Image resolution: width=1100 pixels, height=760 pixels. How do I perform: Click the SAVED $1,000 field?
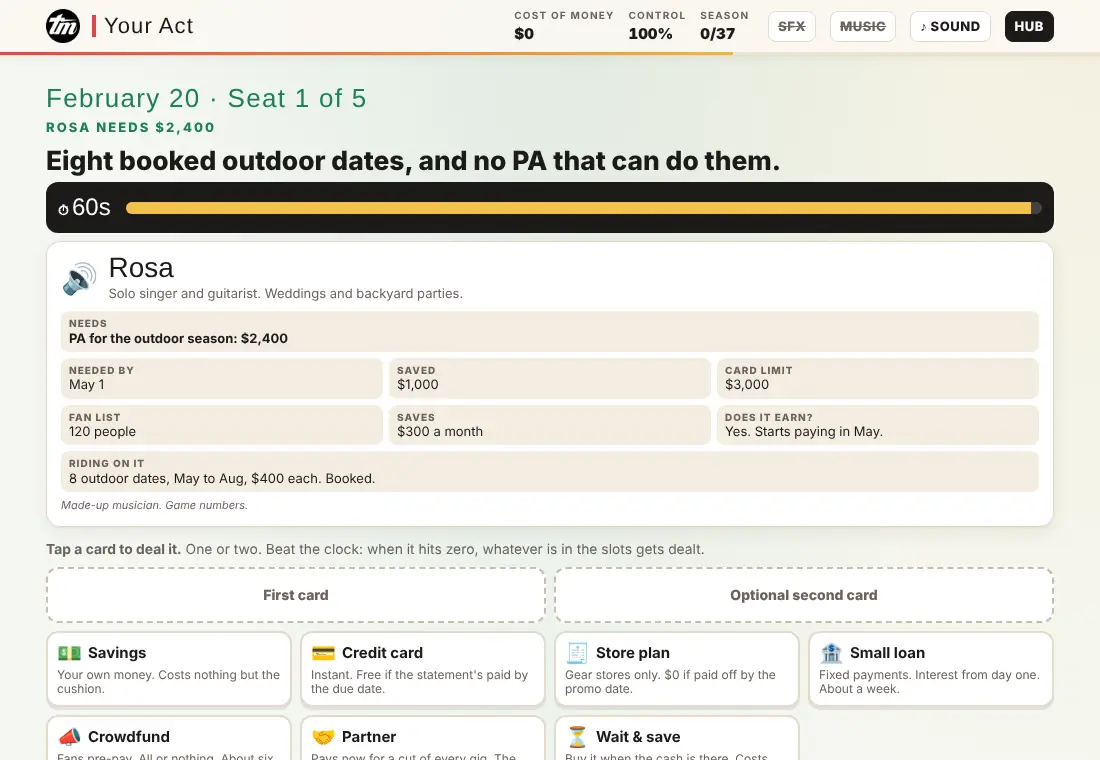[550, 378]
